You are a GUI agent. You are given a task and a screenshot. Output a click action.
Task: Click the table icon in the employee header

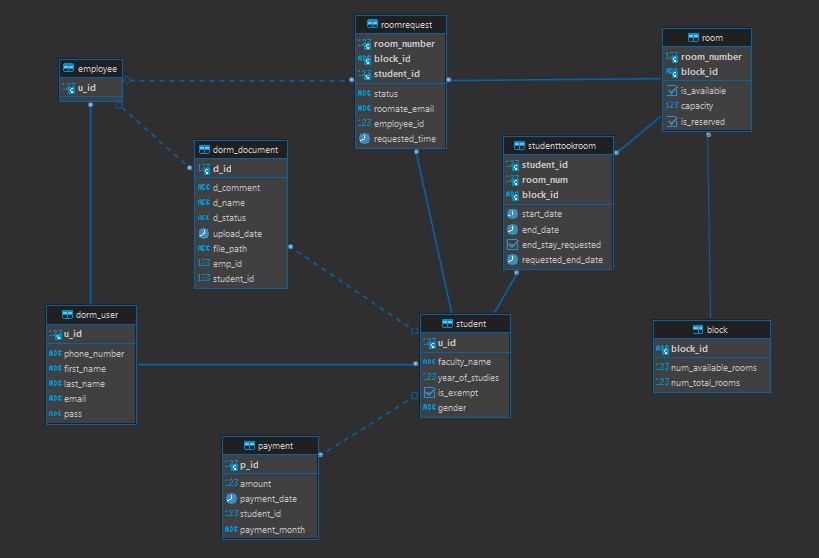[x=69, y=68]
